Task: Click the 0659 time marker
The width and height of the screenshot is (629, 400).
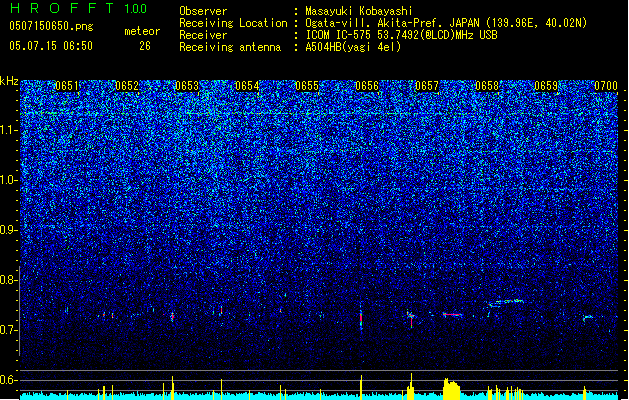Action: [x=546, y=86]
